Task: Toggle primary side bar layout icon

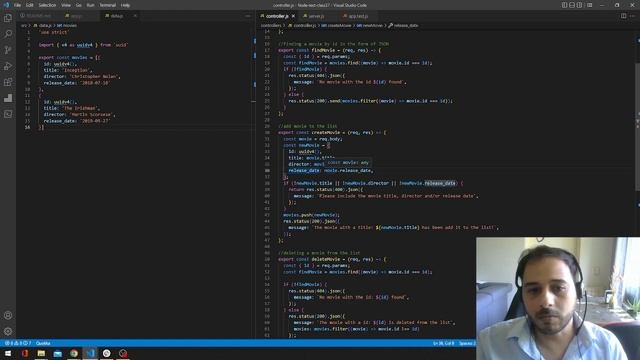Action: (564, 5)
